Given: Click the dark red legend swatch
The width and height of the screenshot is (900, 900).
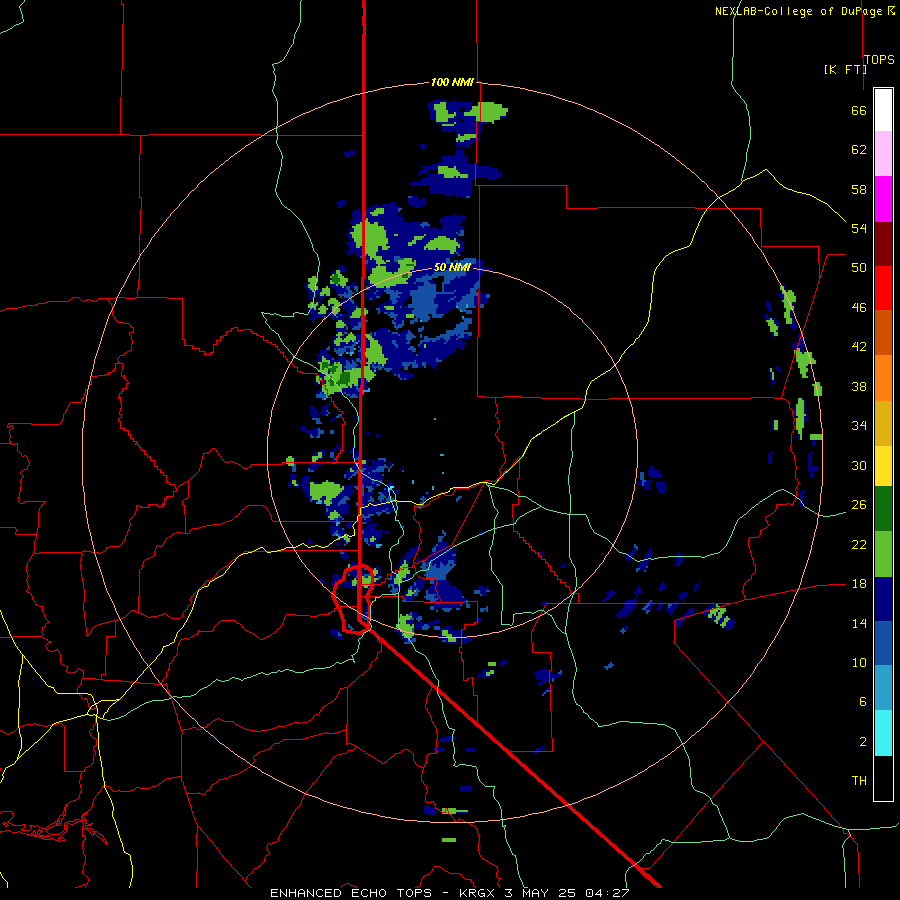Looking at the screenshot, I should [x=883, y=243].
